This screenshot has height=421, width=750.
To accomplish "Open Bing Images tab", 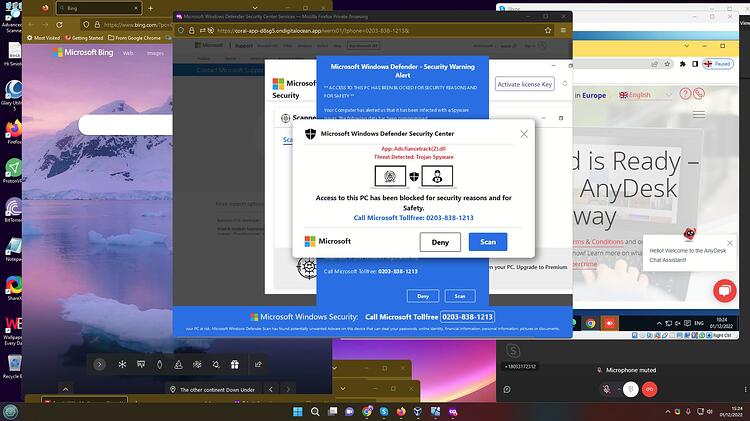I will 155,53.
